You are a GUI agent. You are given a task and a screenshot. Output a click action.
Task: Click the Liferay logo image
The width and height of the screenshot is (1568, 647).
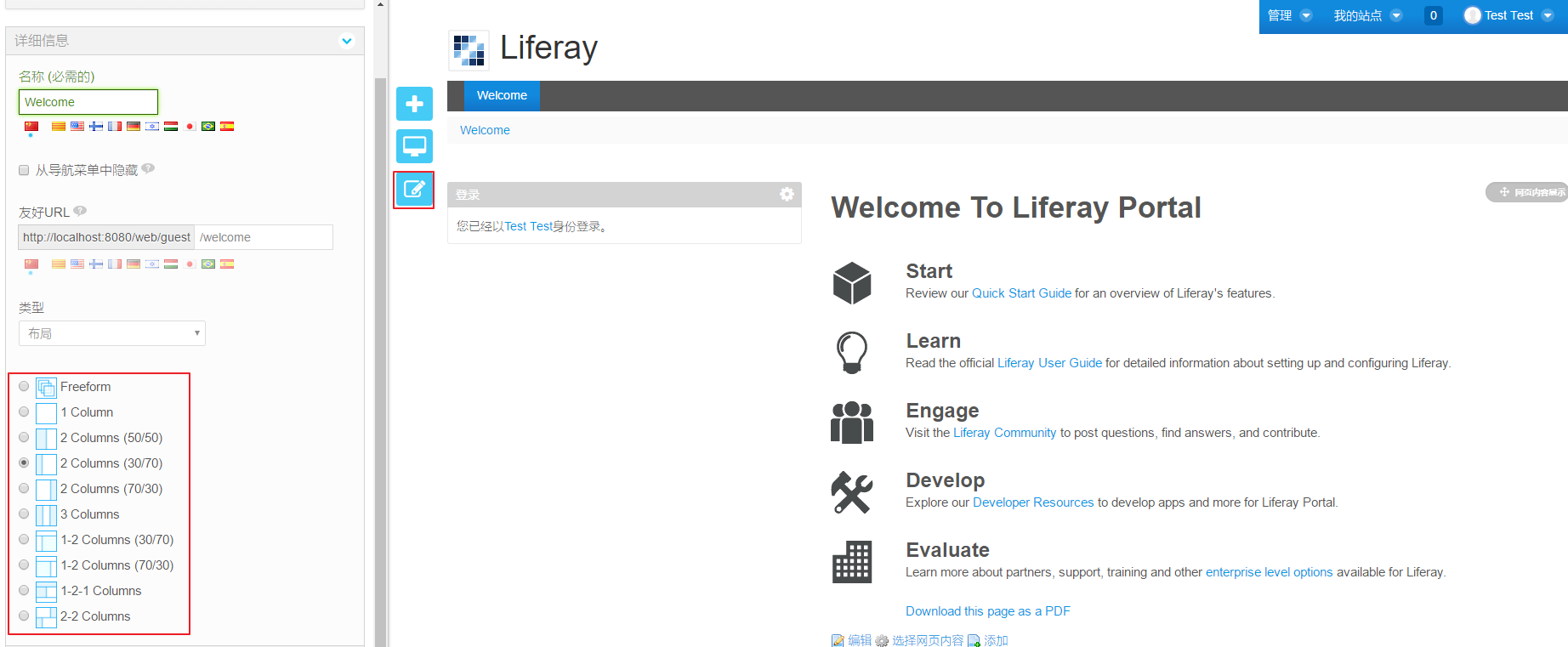click(469, 50)
